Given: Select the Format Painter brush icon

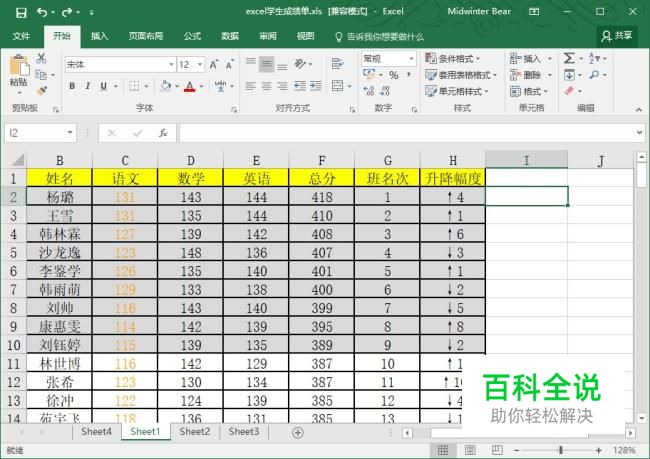Looking at the screenshot, I should (x=41, y=90).
